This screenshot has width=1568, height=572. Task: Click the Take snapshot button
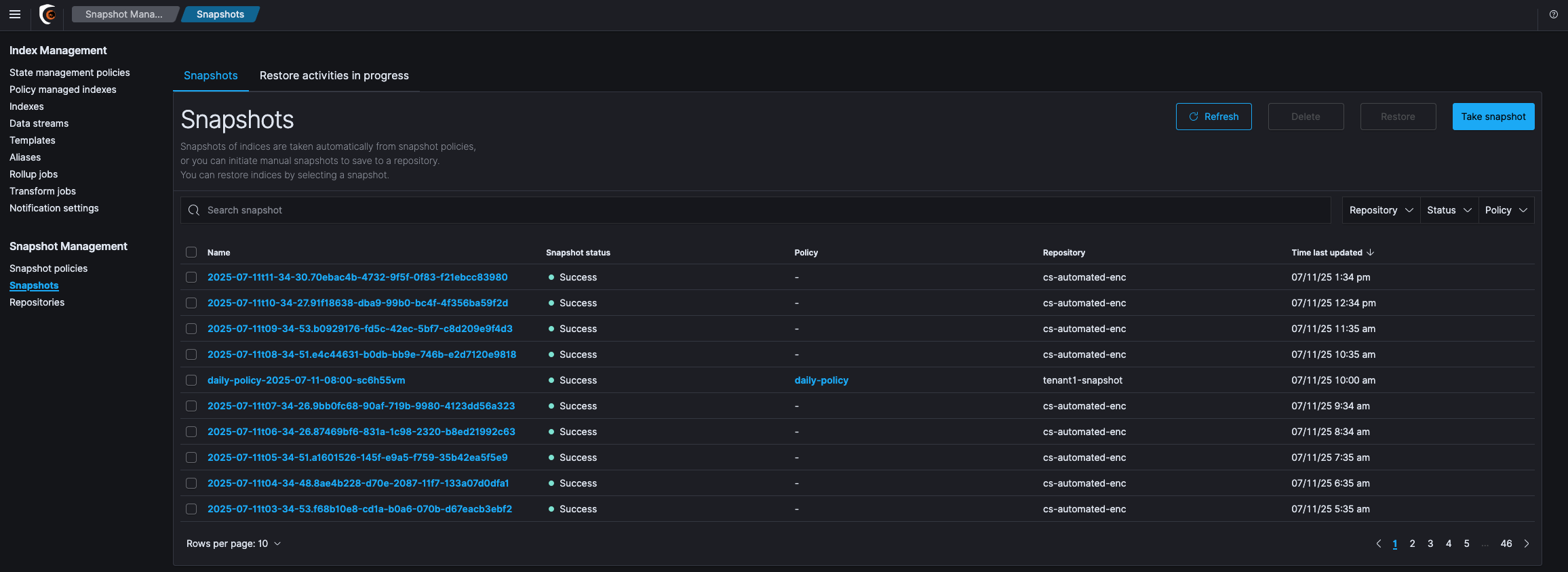coord(1493,117)
